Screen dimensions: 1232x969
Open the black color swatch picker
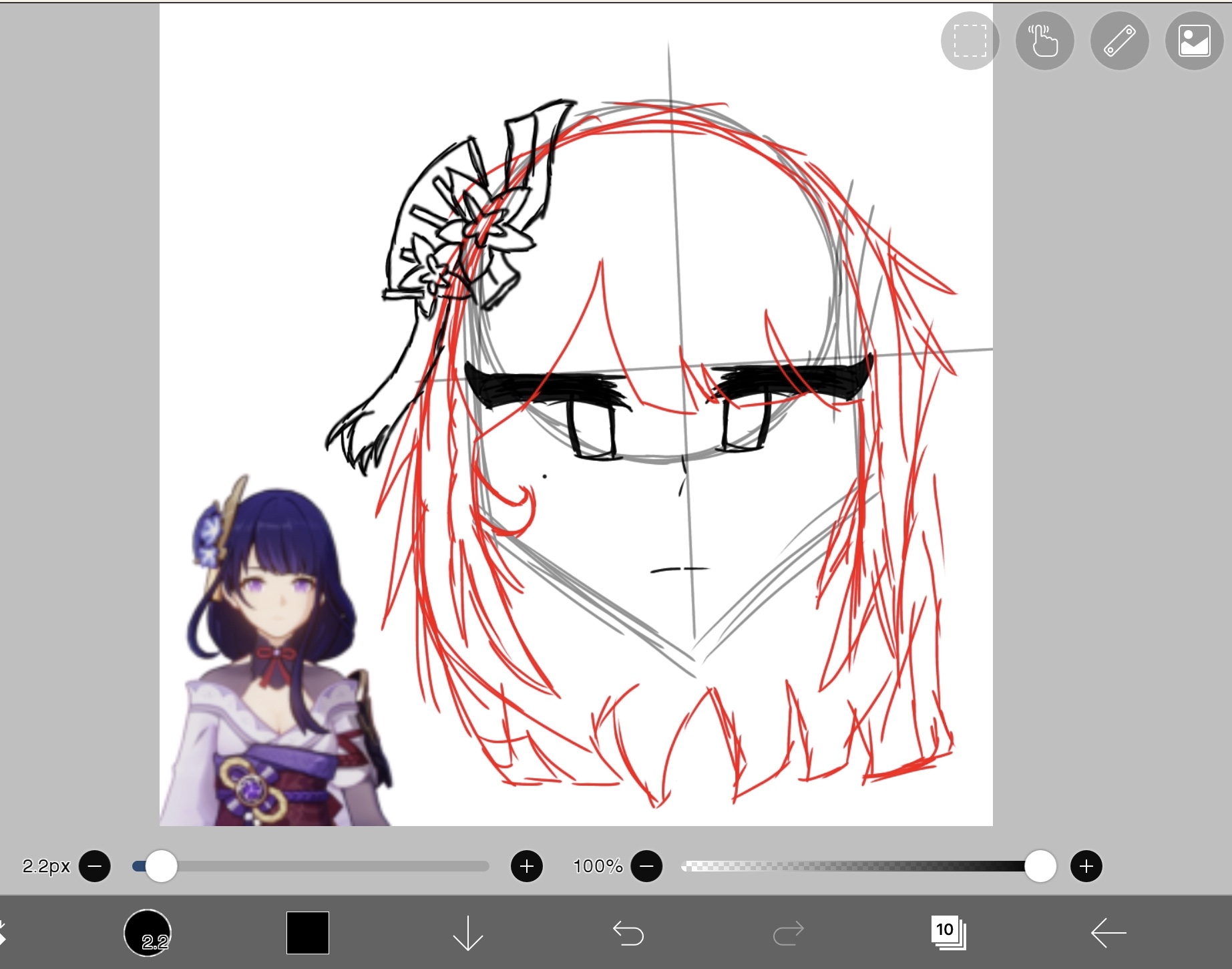coord(307,933)
